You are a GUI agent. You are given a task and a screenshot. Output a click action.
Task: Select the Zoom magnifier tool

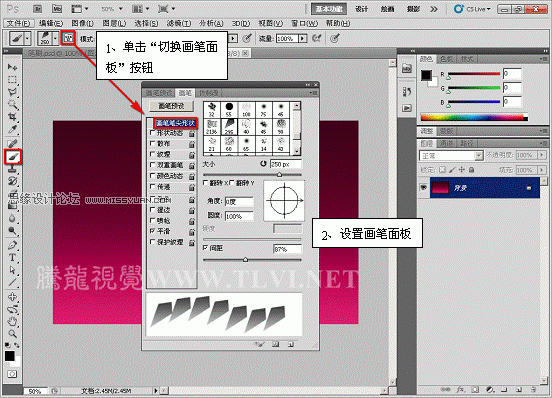(12, 334)
